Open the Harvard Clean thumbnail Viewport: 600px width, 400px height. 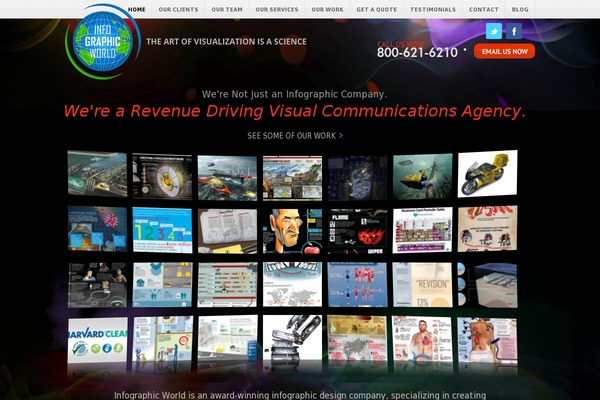click(x=98, y=340)
